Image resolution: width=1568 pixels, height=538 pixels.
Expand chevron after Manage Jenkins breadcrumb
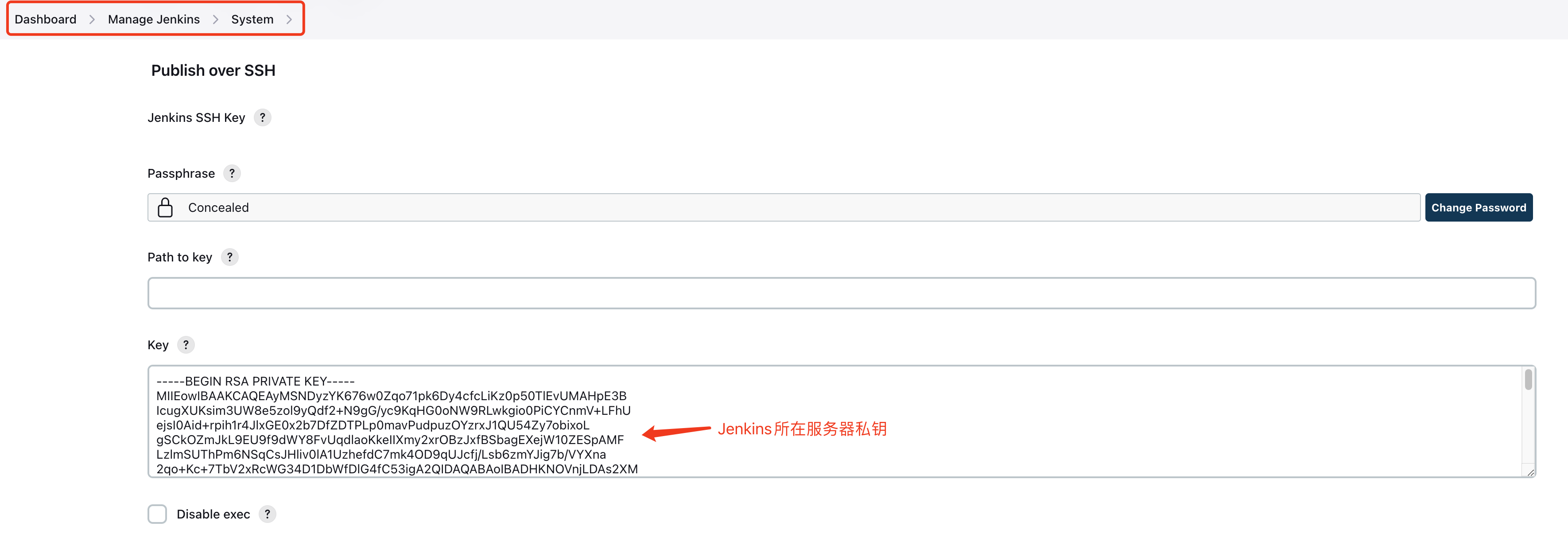(x=215, y=19)
